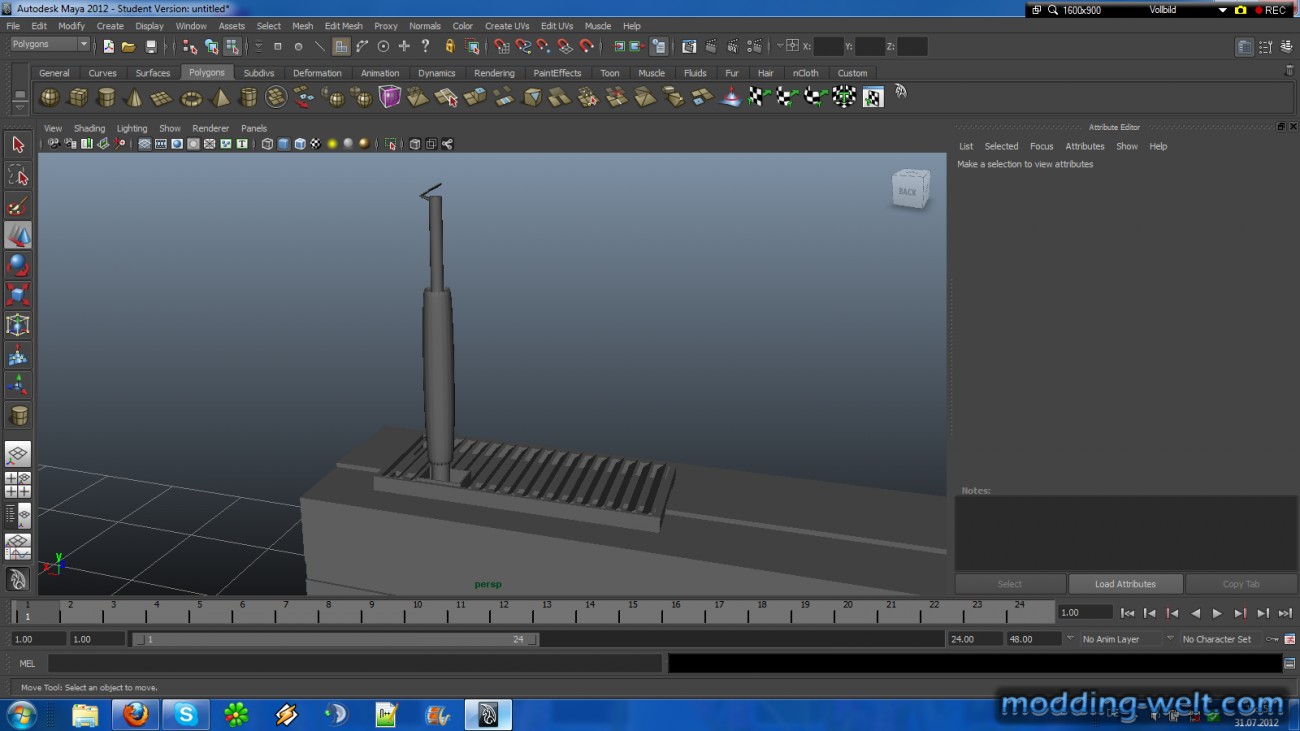The image size is (1300, 731).
Task: Click the range slider bar
Action: pos(335,639)
